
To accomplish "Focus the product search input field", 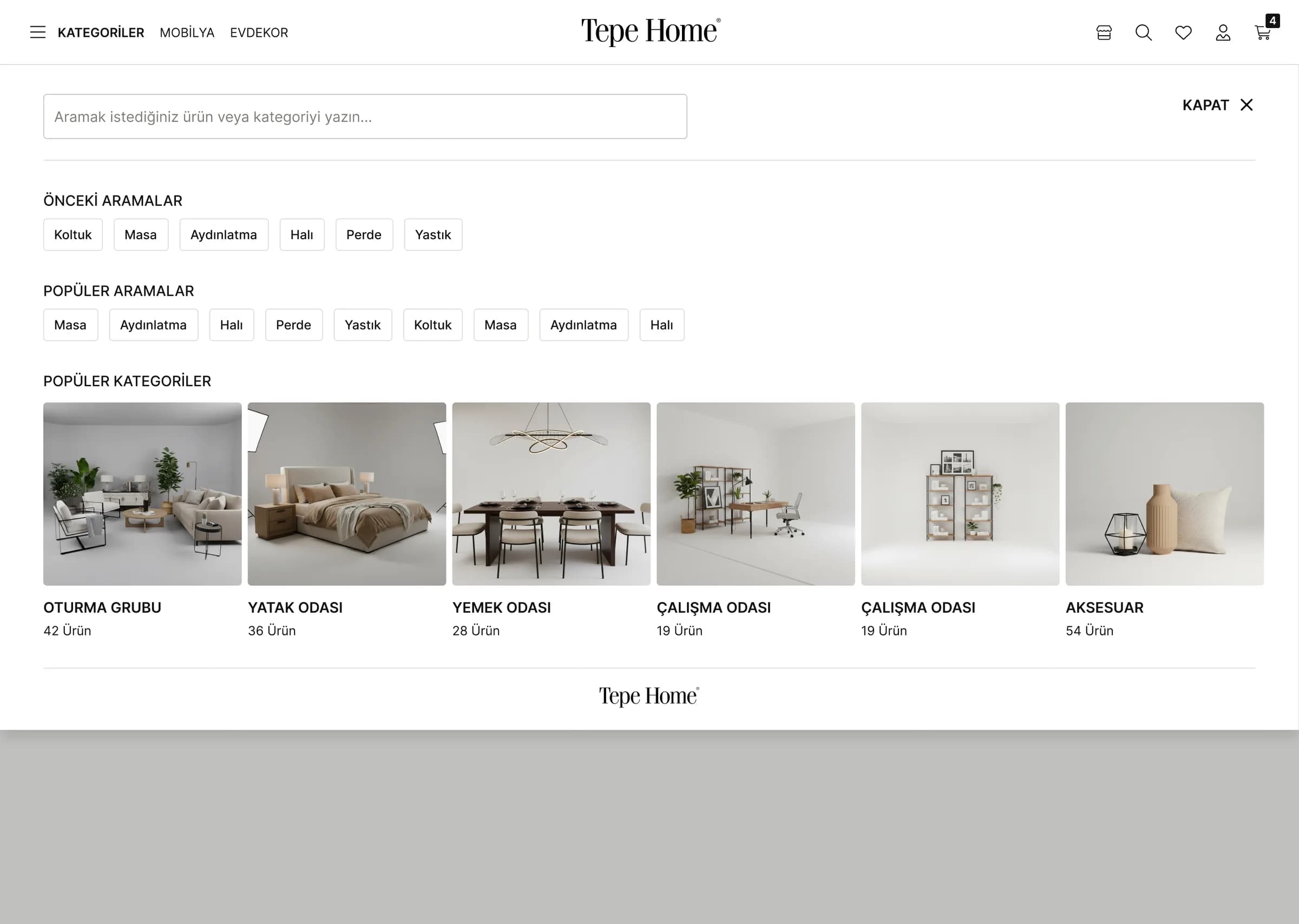I will tap(365, 116).
